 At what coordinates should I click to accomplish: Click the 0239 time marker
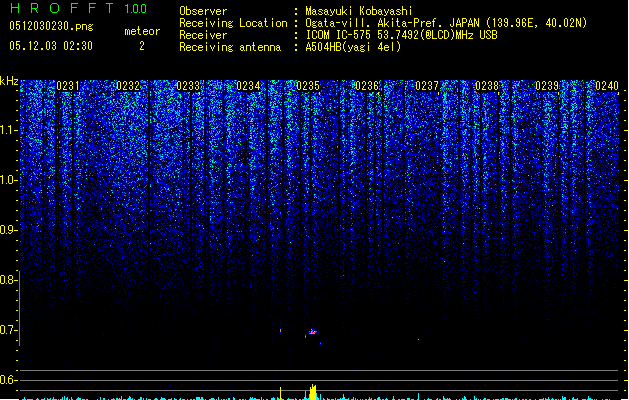click(547, 86)
